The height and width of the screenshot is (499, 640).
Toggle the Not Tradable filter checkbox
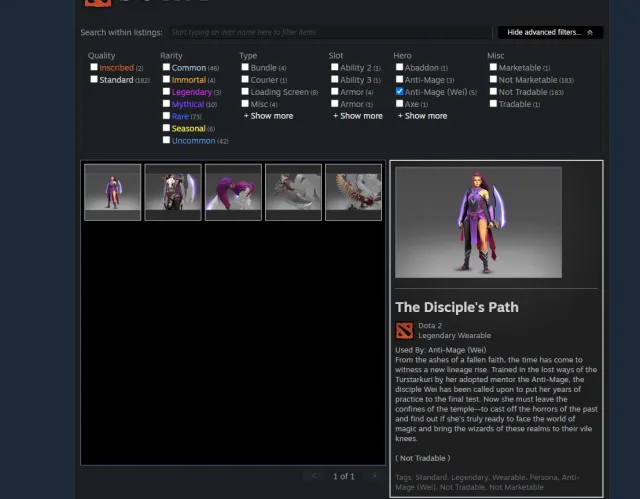(x=493, y=91)
